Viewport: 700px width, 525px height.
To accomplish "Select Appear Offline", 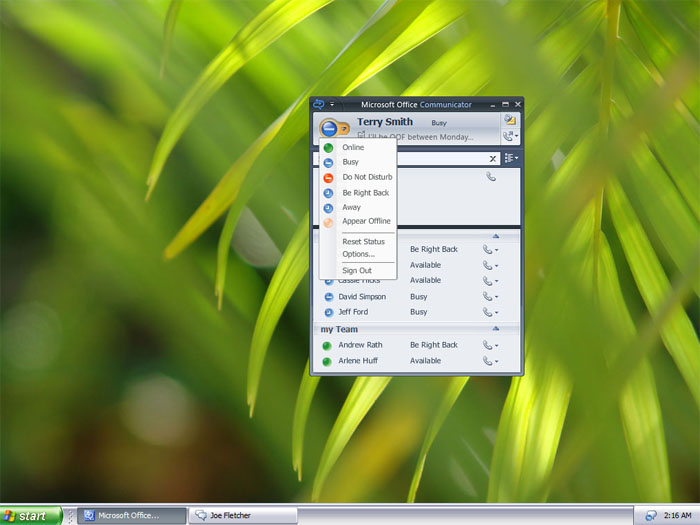I will point(358,221).
